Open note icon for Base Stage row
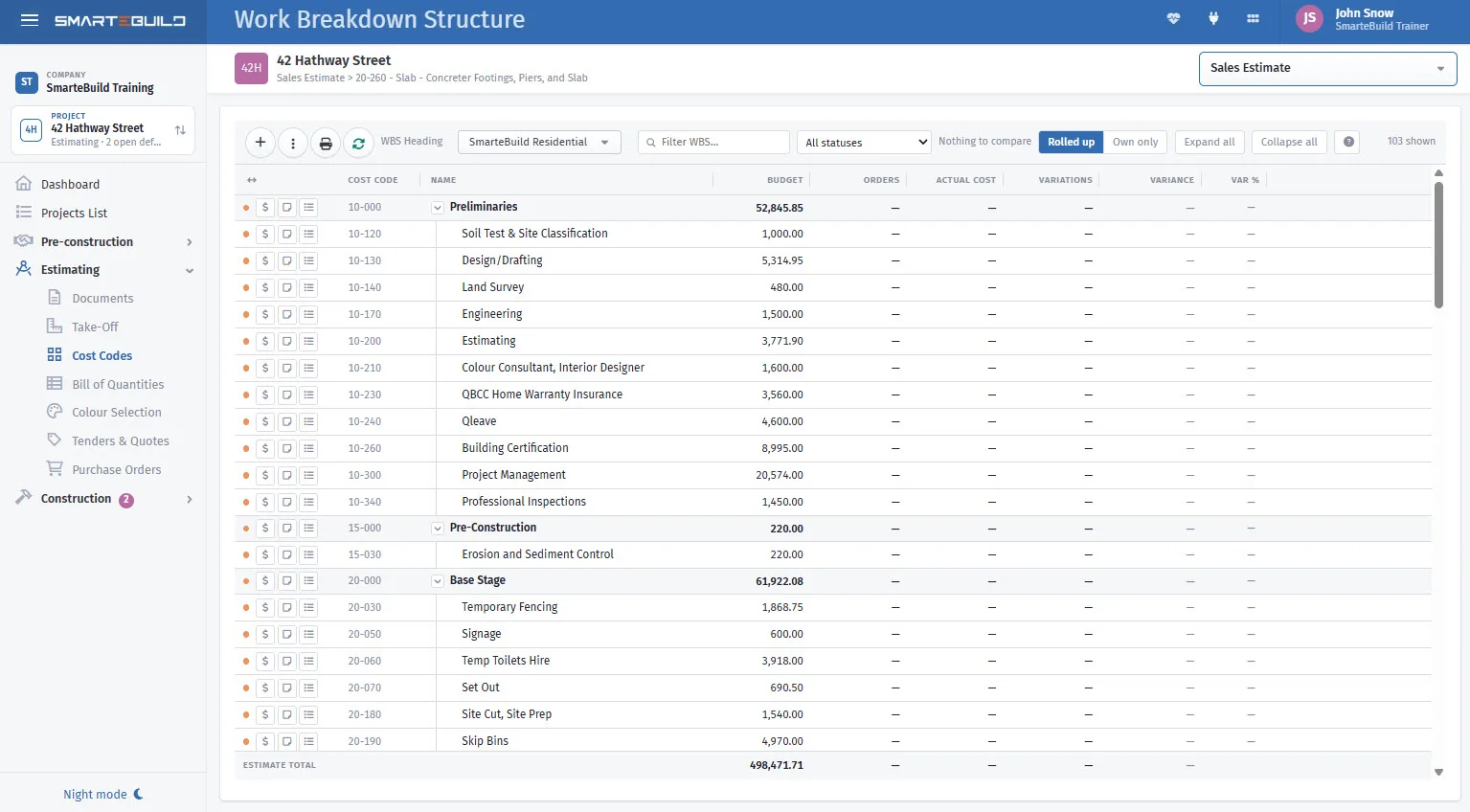This screenshot has width=1470, height=812. coord(286,581)
